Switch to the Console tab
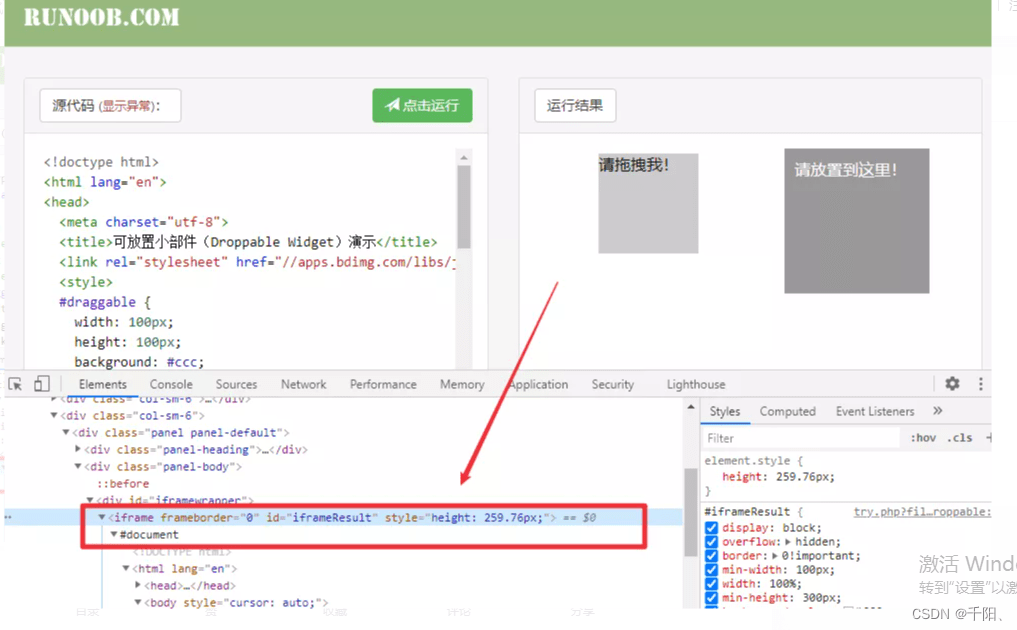The height and width of the screenshot is (630, 1017). coord(170,383)
